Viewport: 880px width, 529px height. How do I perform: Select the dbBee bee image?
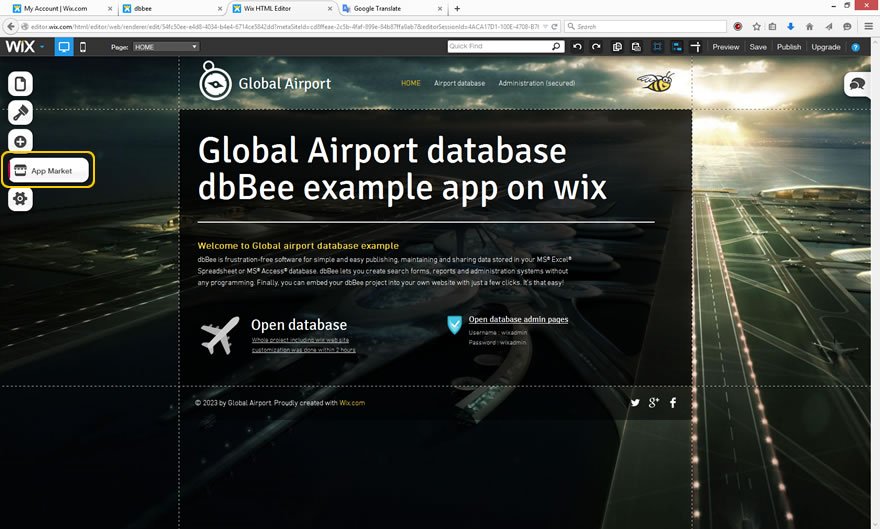coord(656,82)
